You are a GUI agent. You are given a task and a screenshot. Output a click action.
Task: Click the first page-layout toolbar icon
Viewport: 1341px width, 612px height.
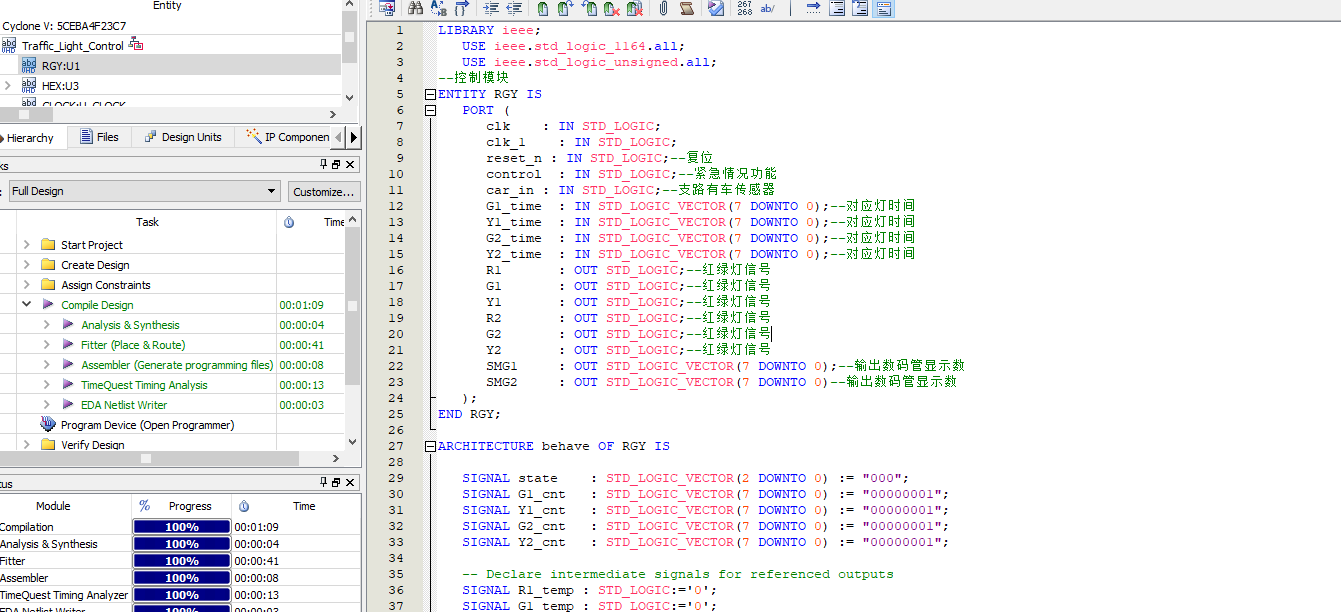pyautogui.click(x=837, y=8)
